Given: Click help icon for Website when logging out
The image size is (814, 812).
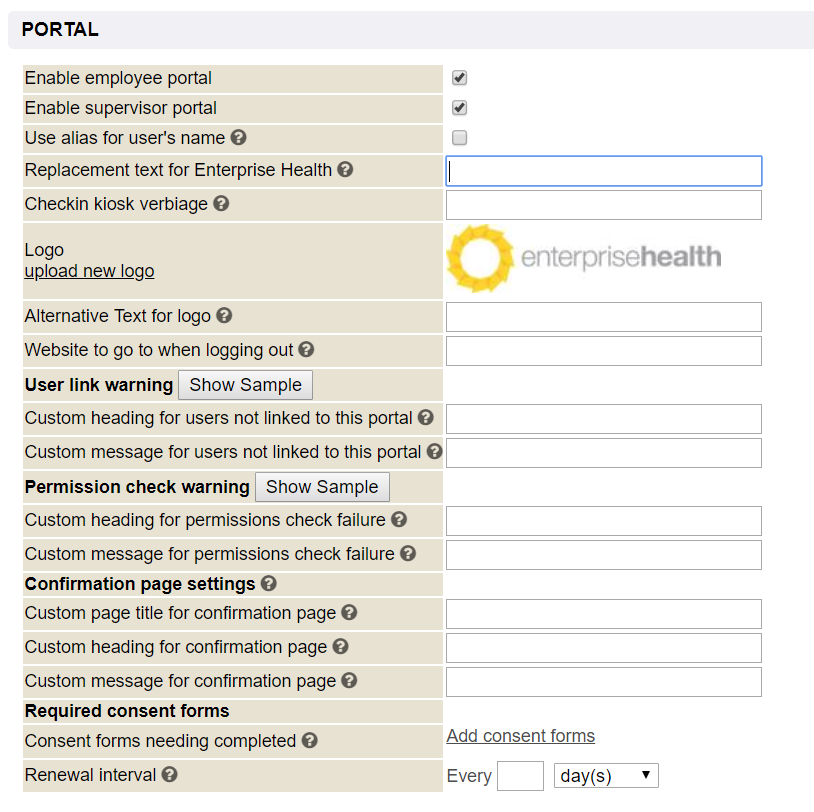Looking at the screenshot, I should 306,350.
